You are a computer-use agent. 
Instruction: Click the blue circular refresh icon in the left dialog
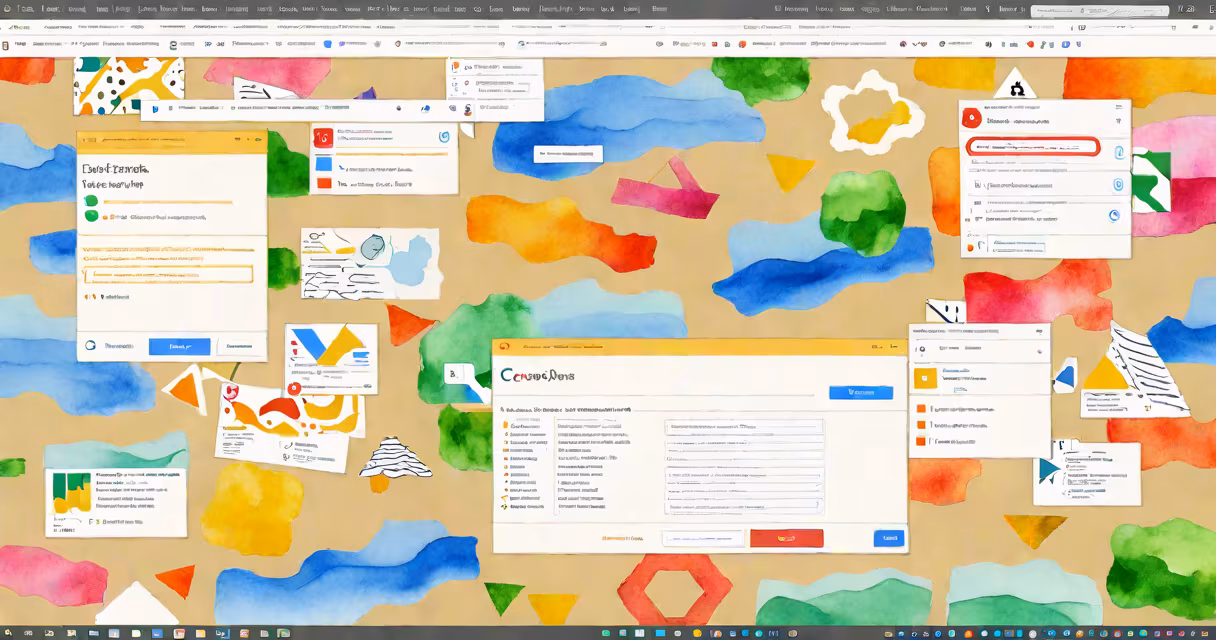pos(91,346)
